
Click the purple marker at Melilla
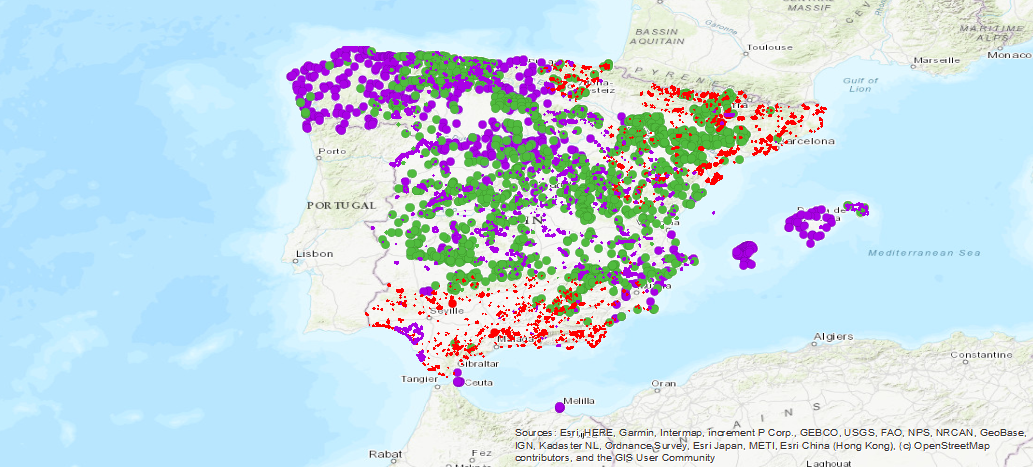click(x=559, y=407)
